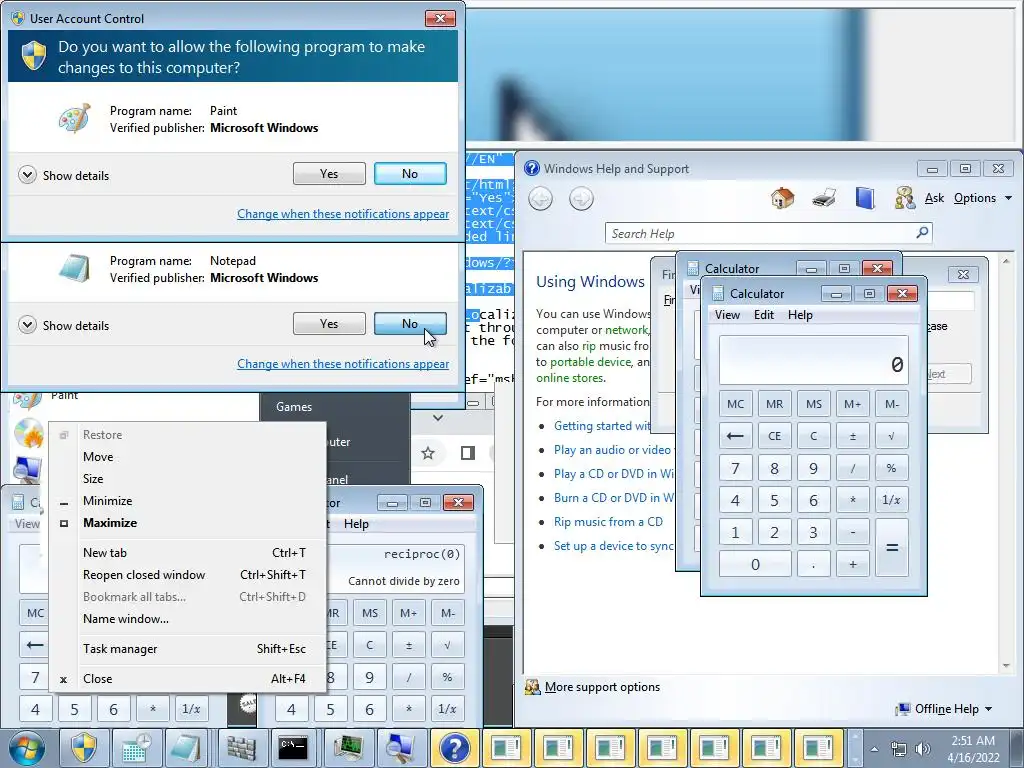This screenshot has width=1024, height=768.
Task: Open Notepad icon on the taskbar
Action: tap(189, 748)
